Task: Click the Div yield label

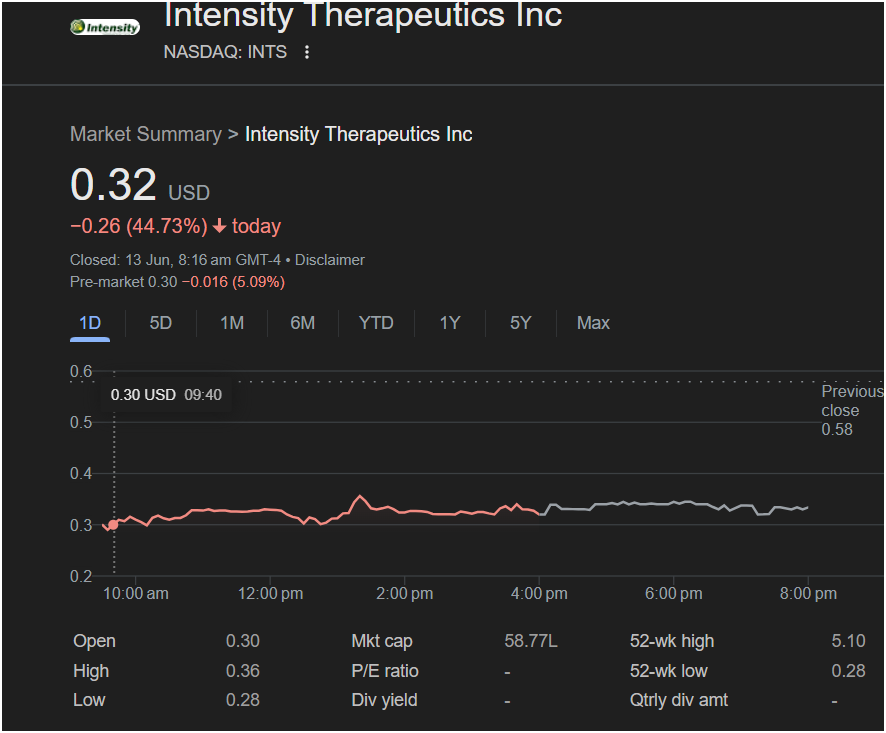Action: tap(384, 700)
